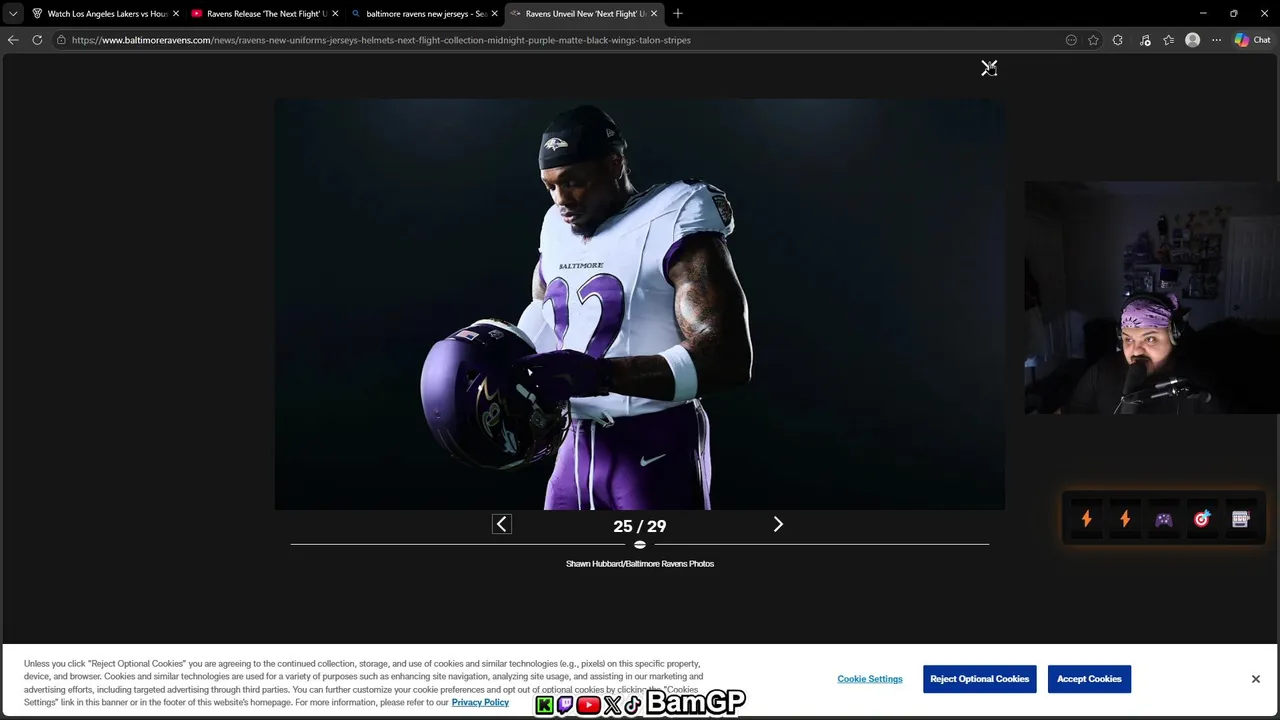Image resolution: width=1280 pixels, height=720 pixels.
Task: Close the Ravens Release YouTube tab
Action: 335,14
